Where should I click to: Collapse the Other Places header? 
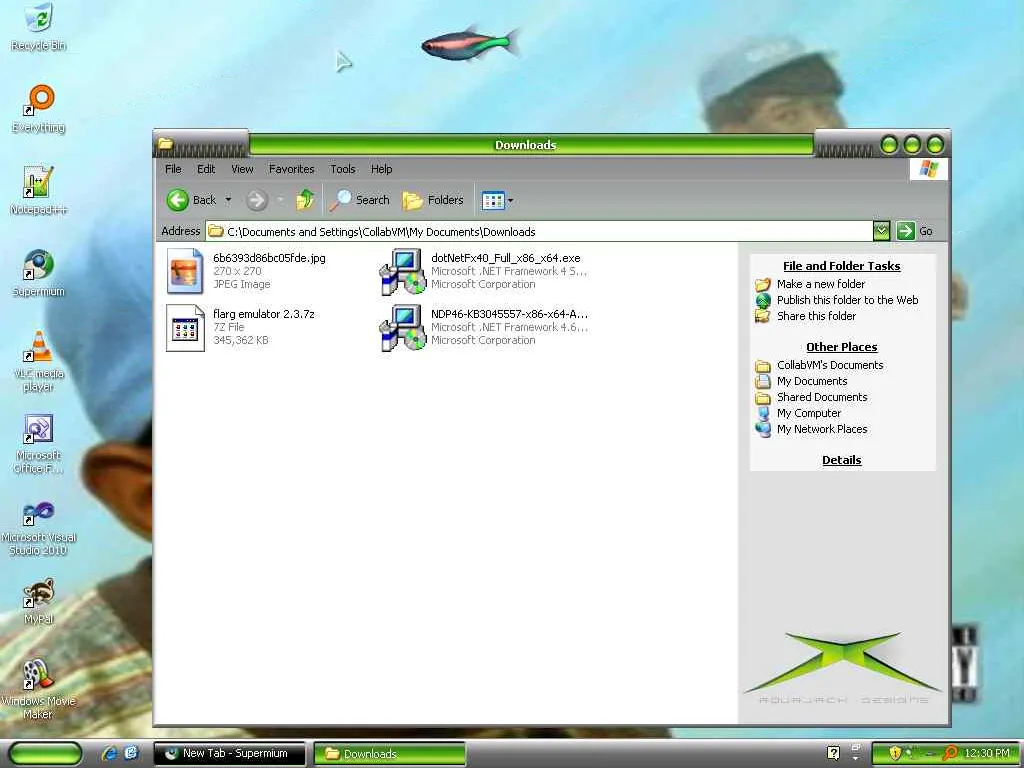pos(841,347)
